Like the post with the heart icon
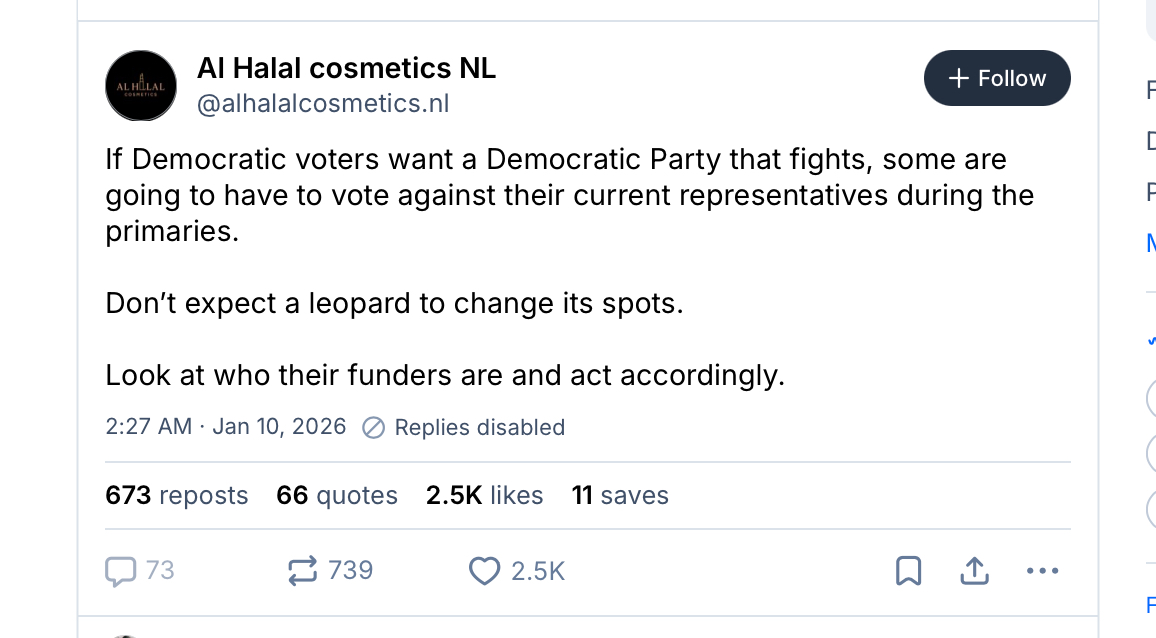This screenshot has height=638, width=1156. click(484, 571)
